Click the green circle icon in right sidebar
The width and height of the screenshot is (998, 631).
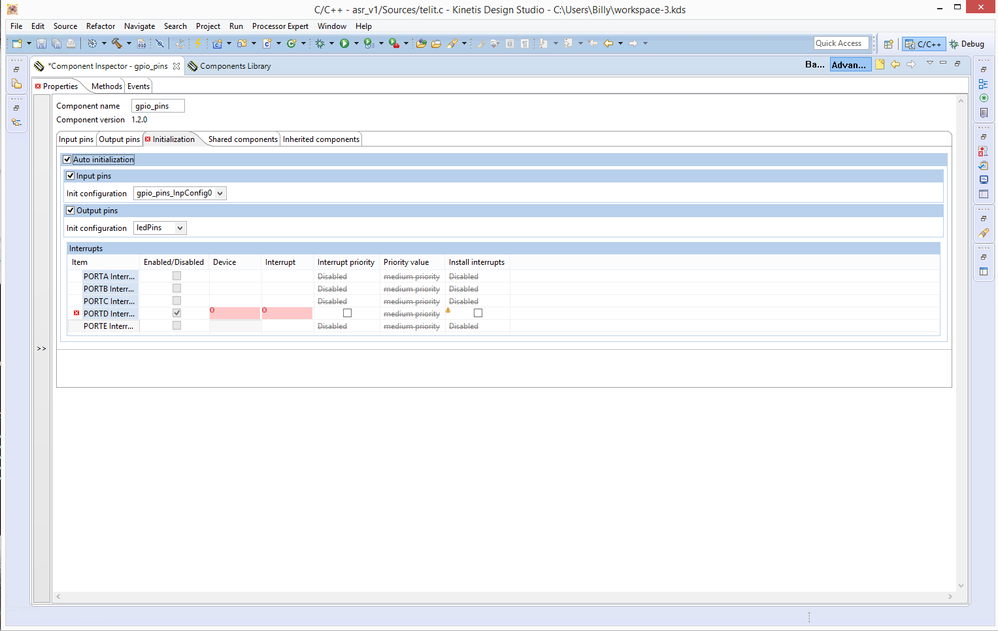pos(984,98)
